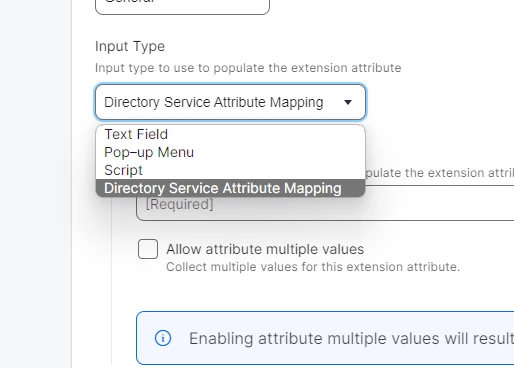This screenshot has height=368, width=514.
Task: Click the Input Type dropdown arrow
Action: (348, 102)
